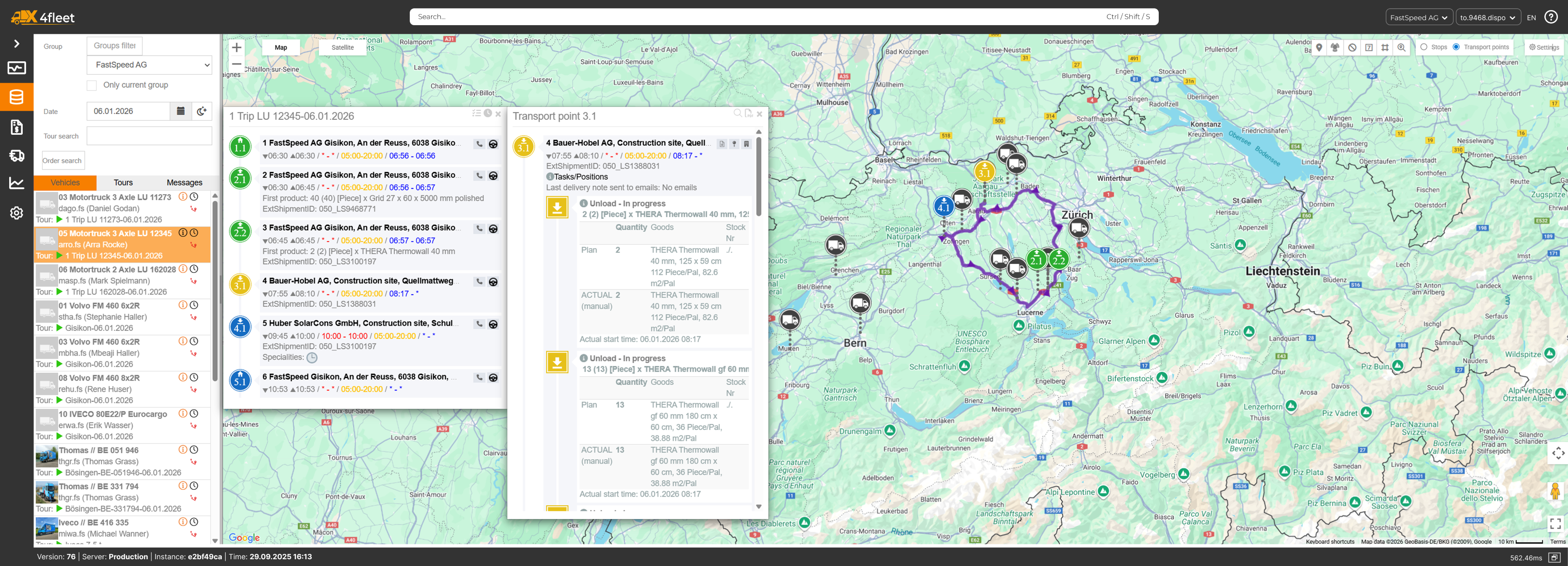Click the map search magnifier tool
The image size is (1568, 566).
tap(1401, 47)
